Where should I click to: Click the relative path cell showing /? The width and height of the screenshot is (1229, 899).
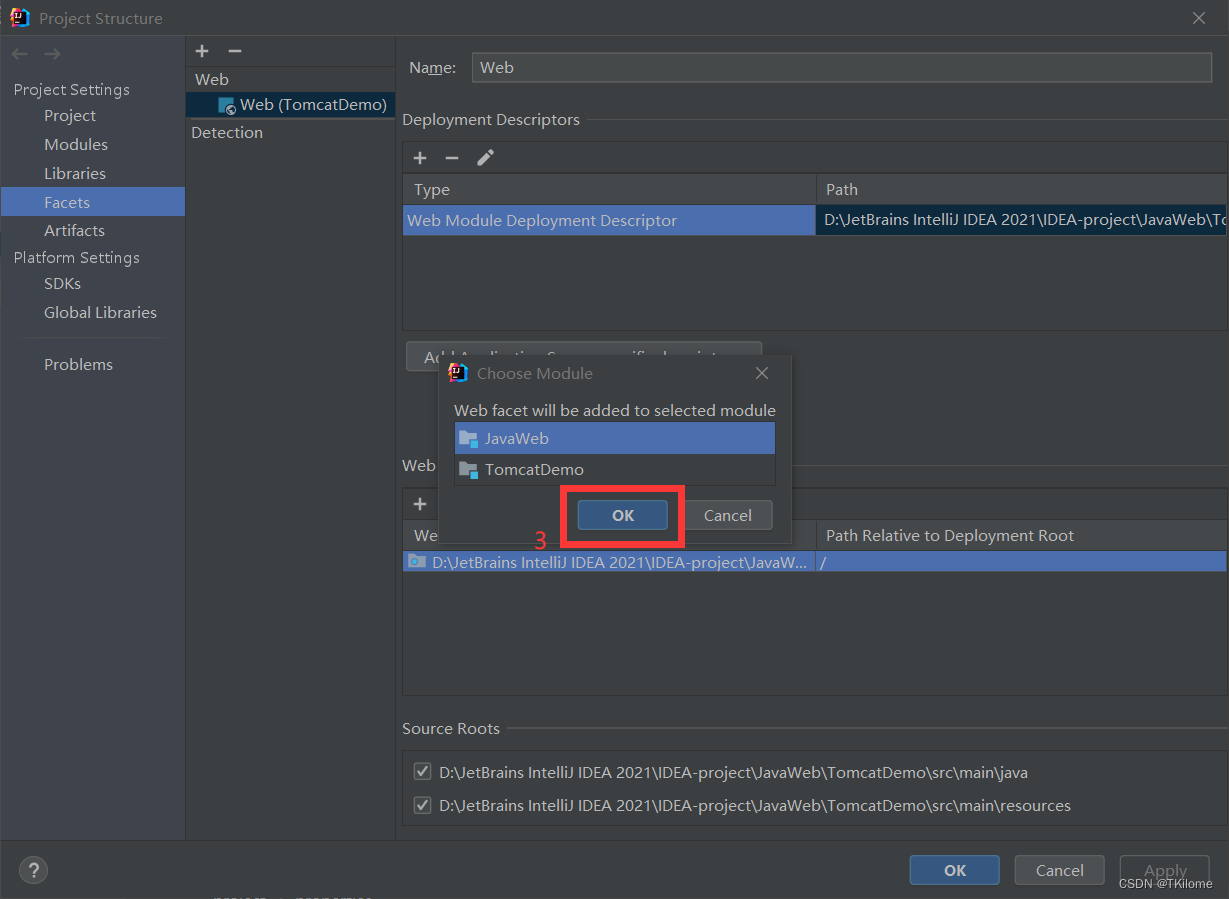tap(1022, 563)
